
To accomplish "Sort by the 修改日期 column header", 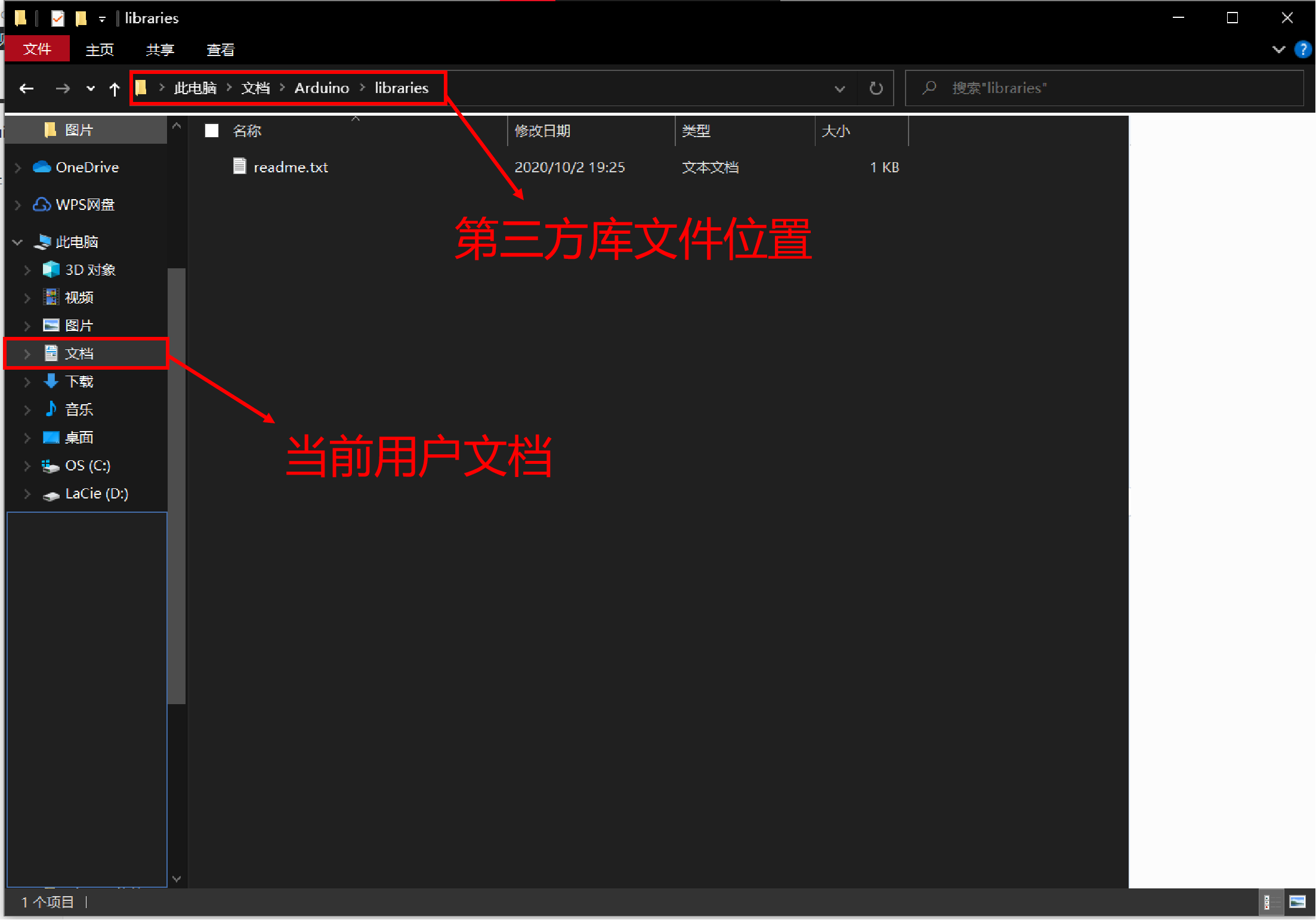I will pos(542,131).
